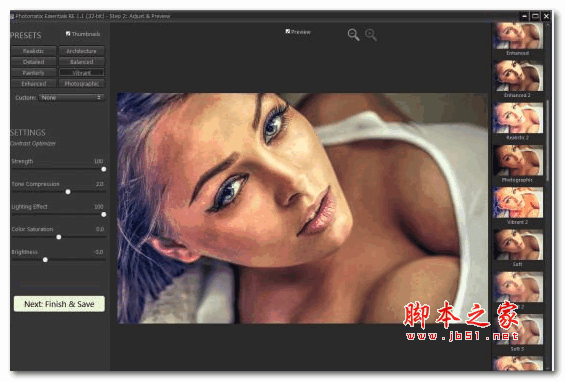
Task: Toggle the Preview checkbox
Action: (x=288, y=31)
